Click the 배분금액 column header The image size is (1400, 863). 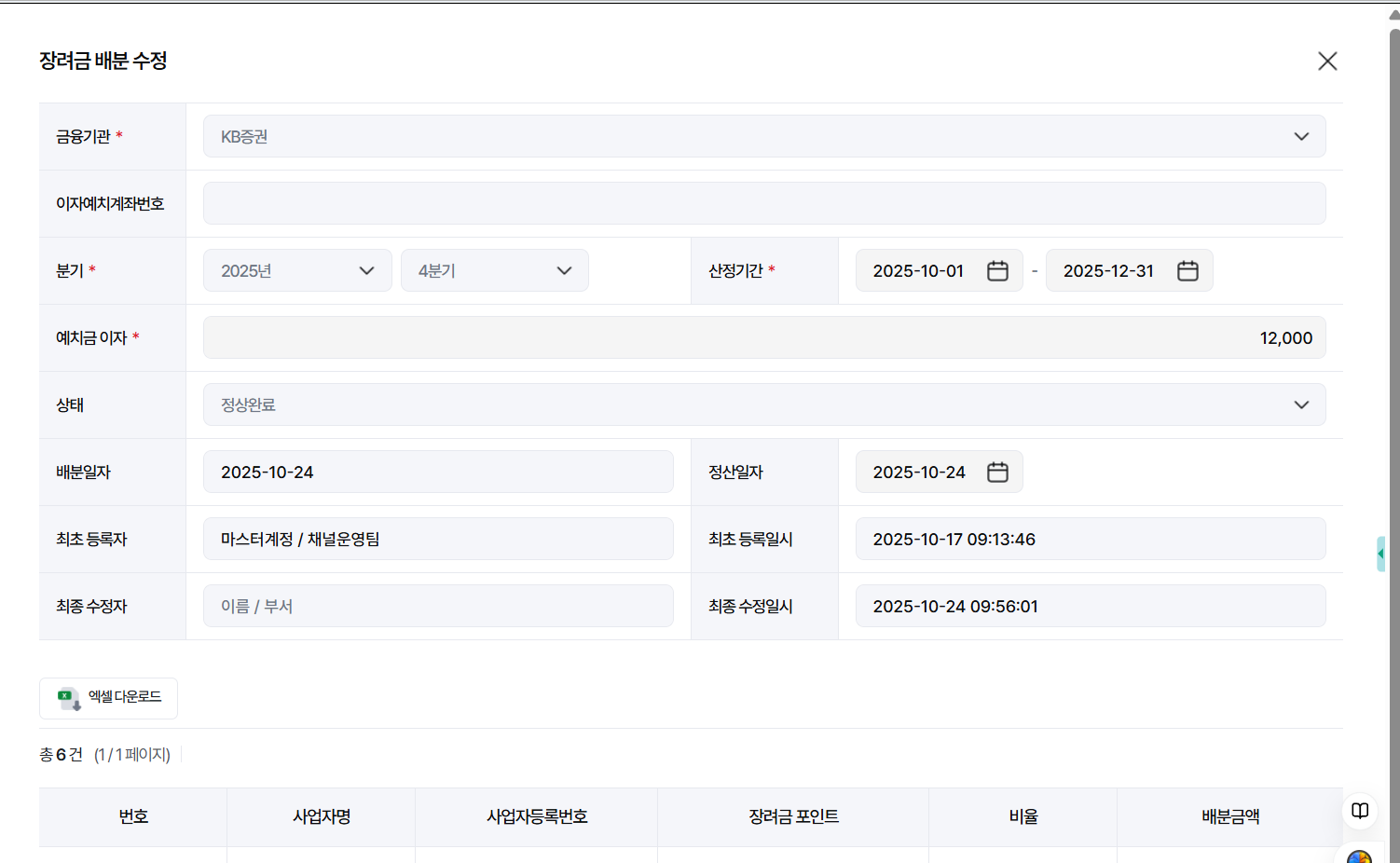1230,816
